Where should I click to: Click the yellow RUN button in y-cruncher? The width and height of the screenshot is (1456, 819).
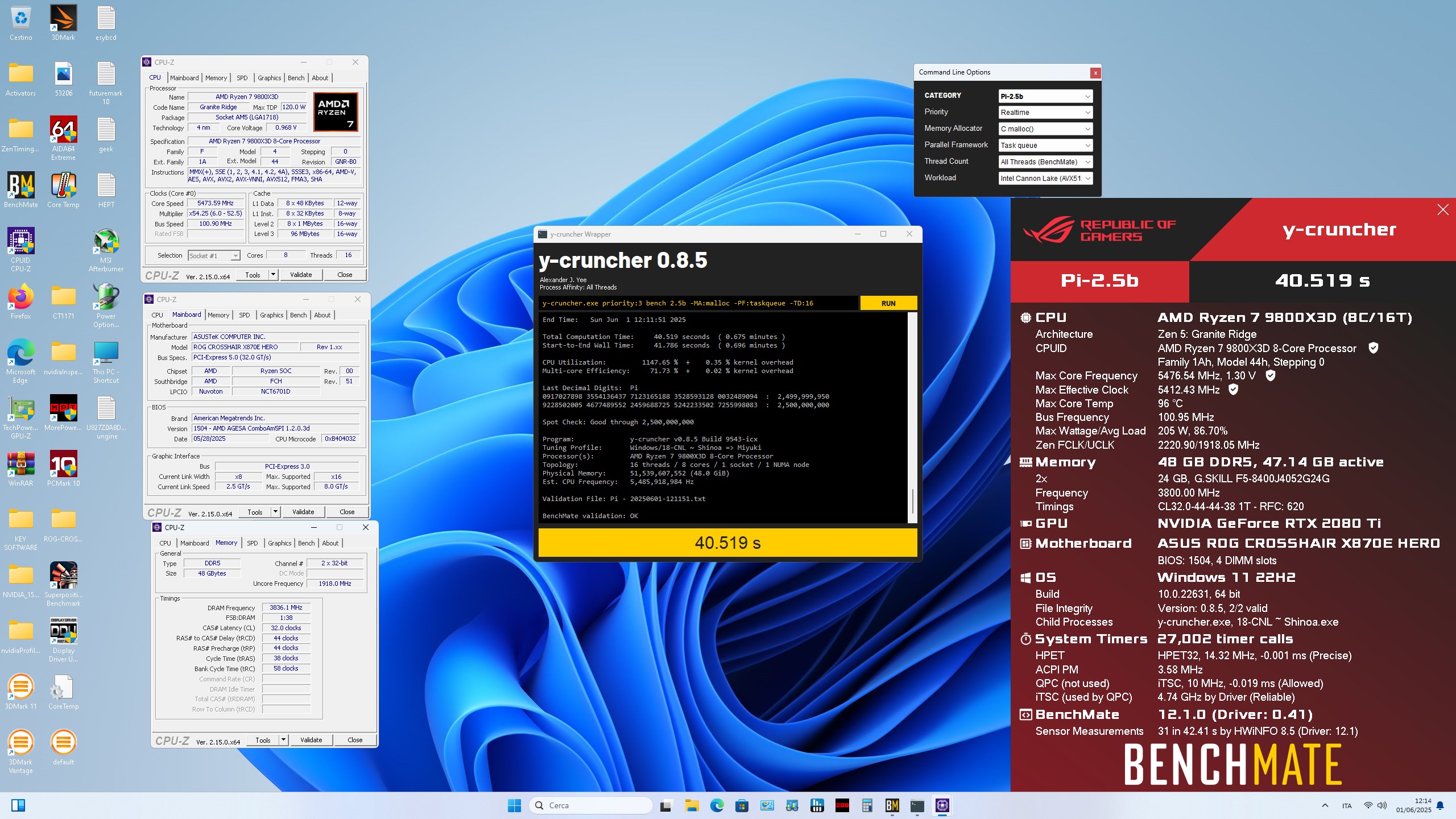(x=888, y=303)
